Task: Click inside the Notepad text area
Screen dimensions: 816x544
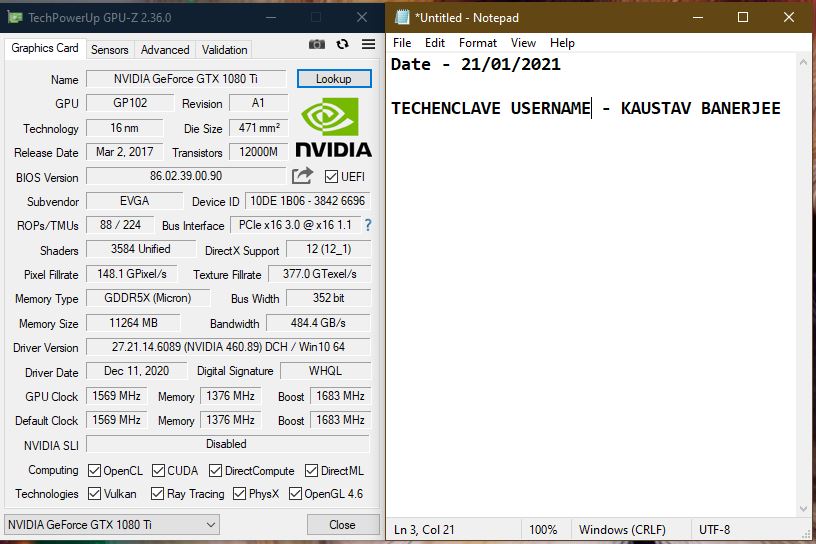Action: (590, 300)
